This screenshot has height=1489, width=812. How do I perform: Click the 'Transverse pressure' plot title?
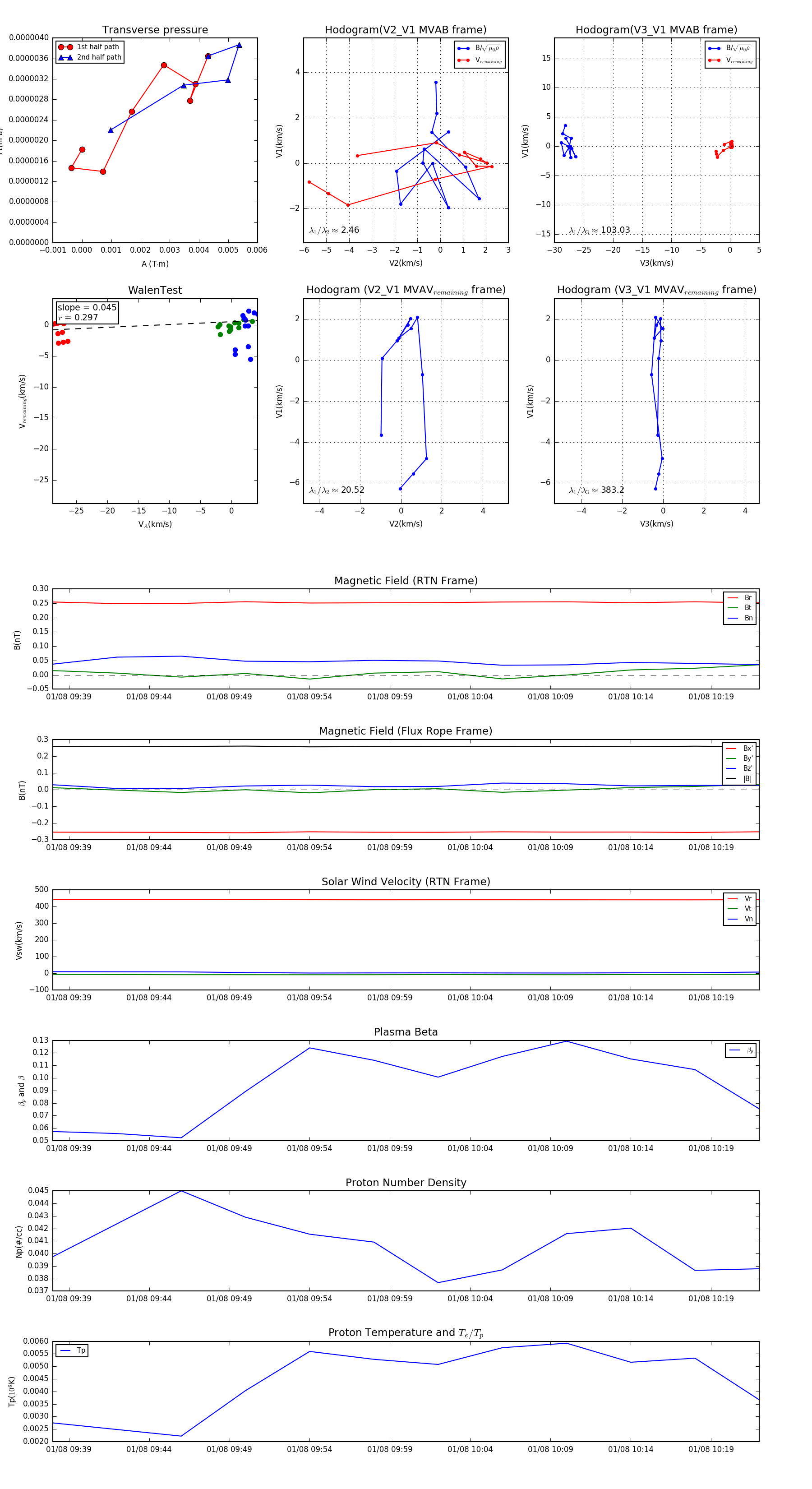155,30
